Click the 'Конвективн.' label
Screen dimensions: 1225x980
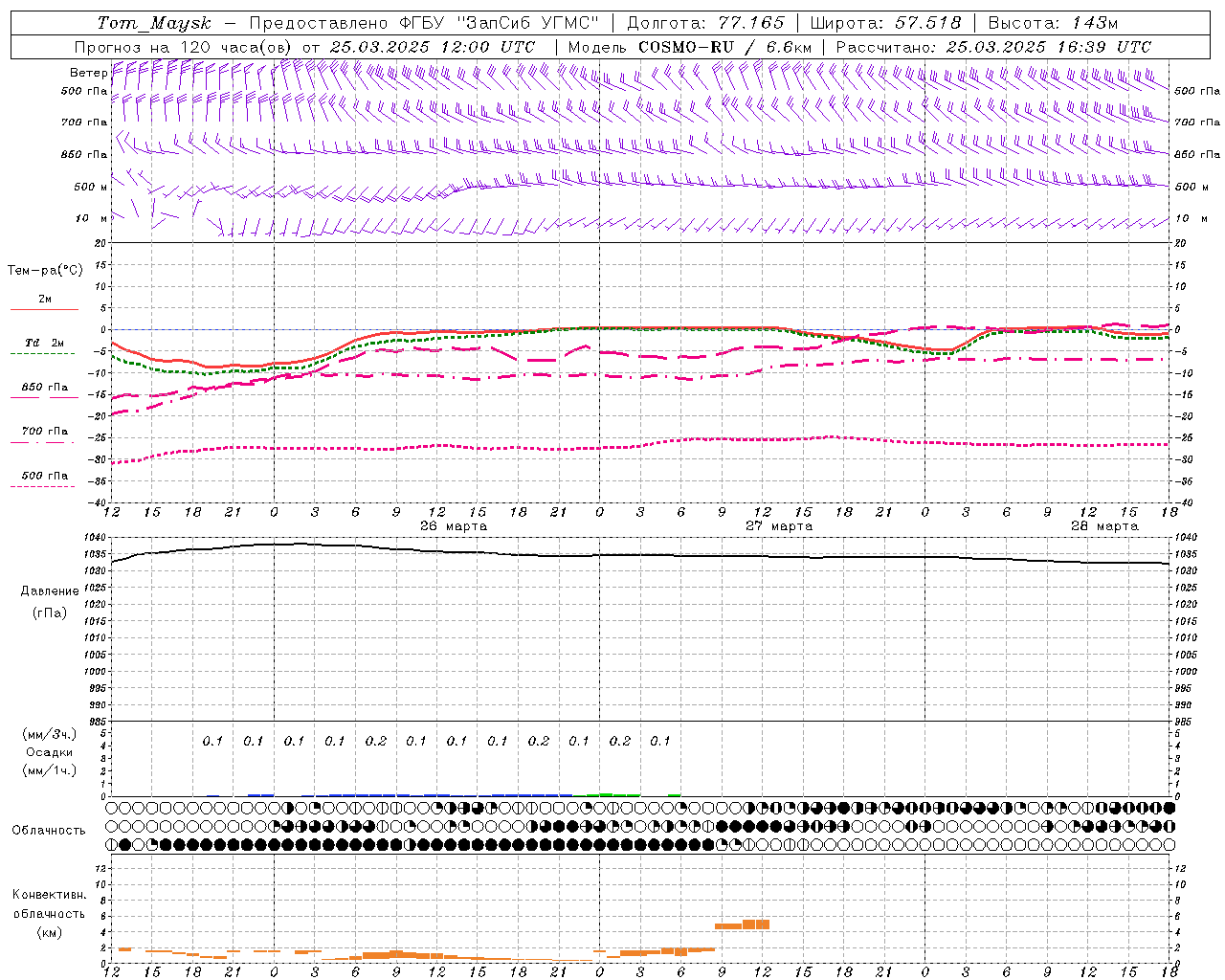pyautogui.click(x=49, y=895)
